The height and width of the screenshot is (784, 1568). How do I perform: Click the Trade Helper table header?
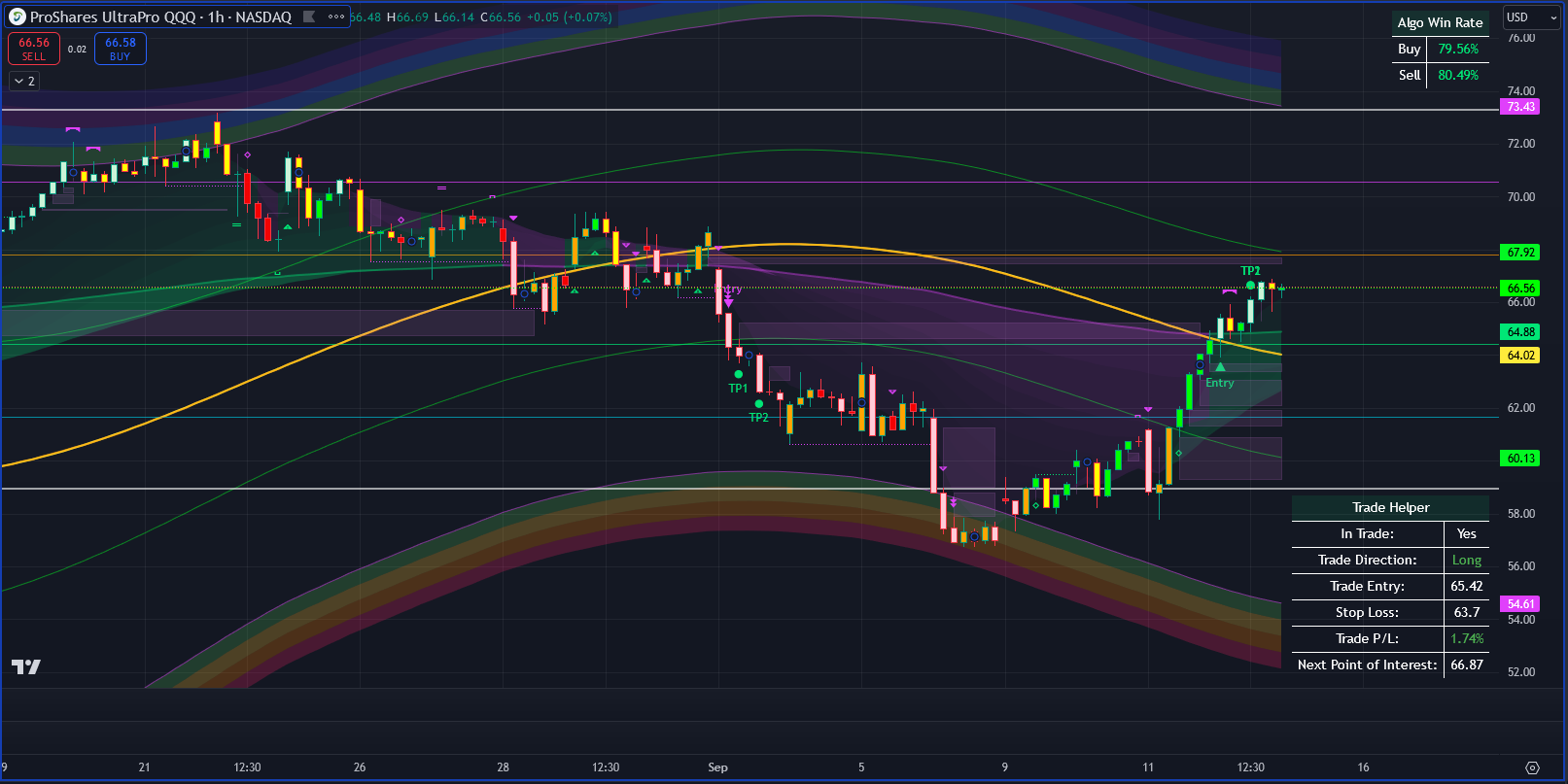tap(1390, 507)
